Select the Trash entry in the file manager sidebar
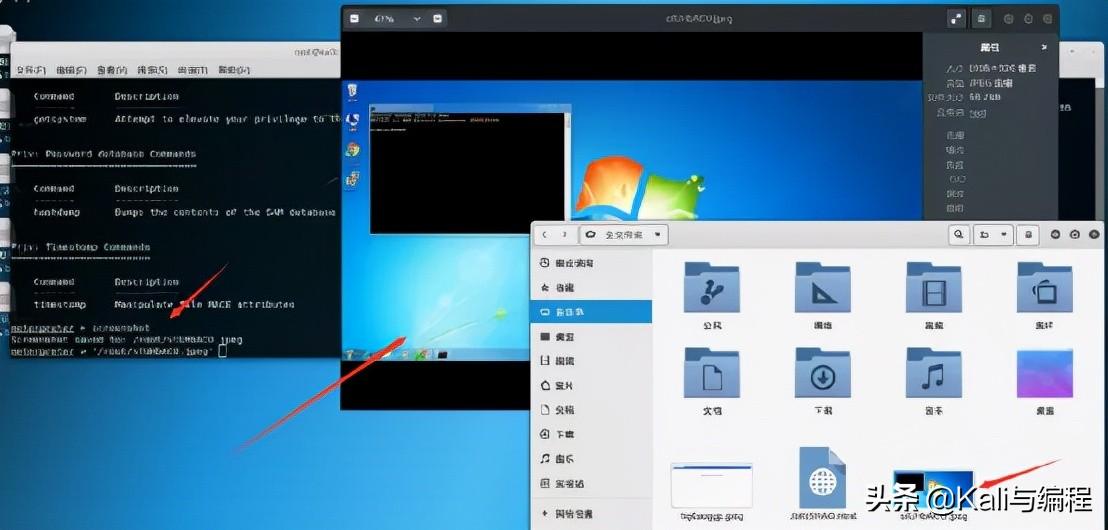Viewport: 1108px width, 530px height. point(591,484)
